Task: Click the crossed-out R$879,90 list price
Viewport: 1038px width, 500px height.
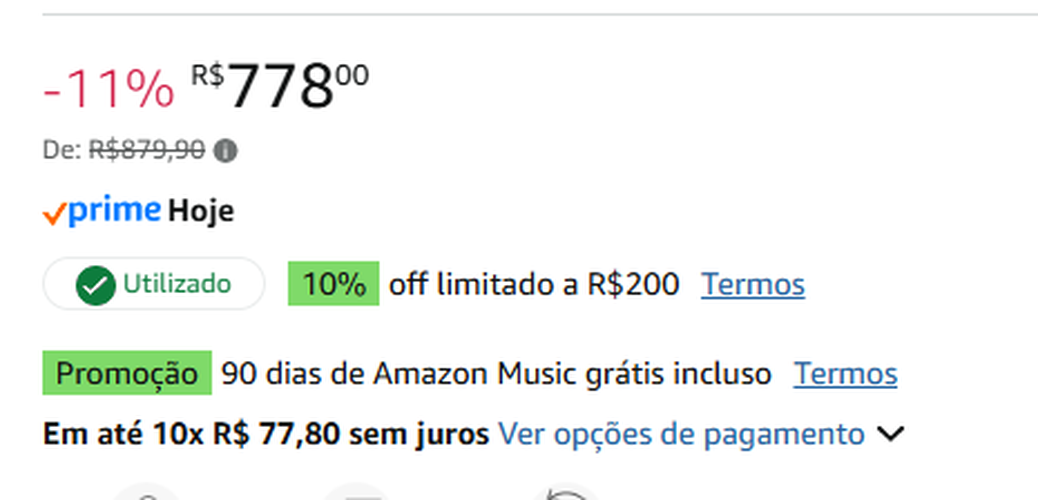Action: point(147,151)
